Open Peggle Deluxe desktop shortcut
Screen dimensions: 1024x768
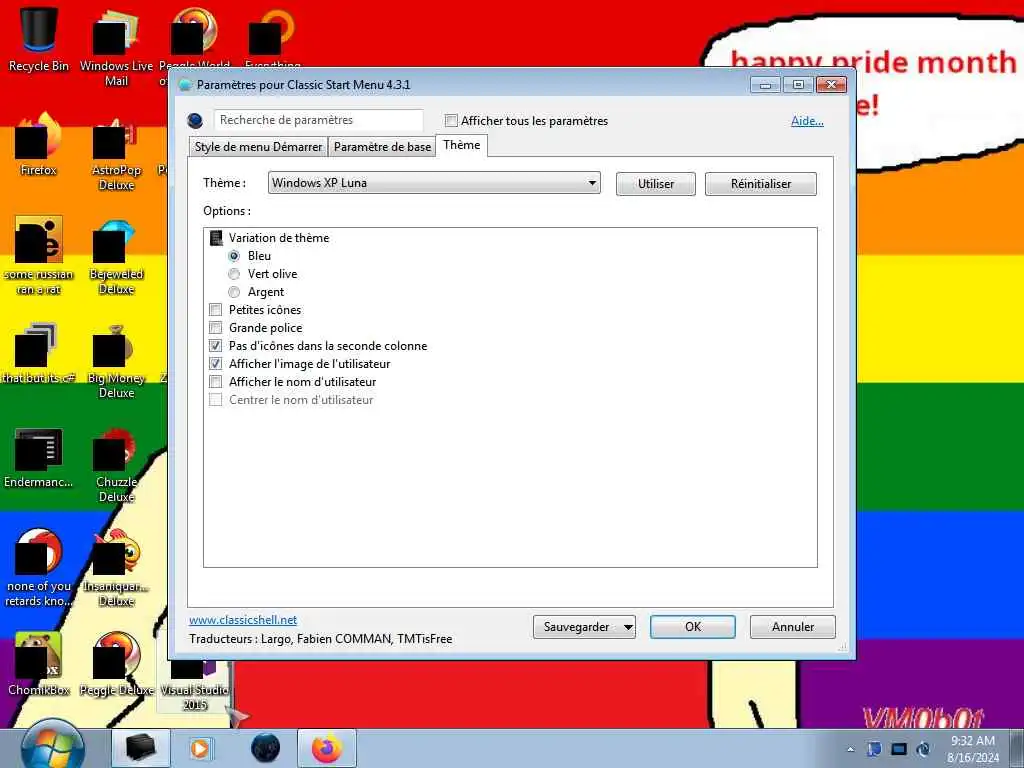point(116,664)
